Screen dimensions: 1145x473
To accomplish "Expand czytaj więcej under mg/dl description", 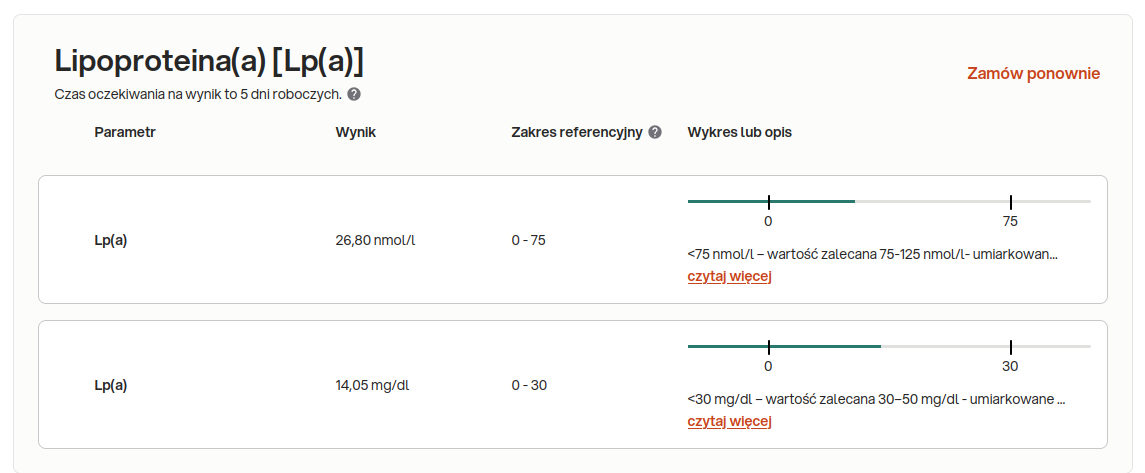I will click(729, 421).
